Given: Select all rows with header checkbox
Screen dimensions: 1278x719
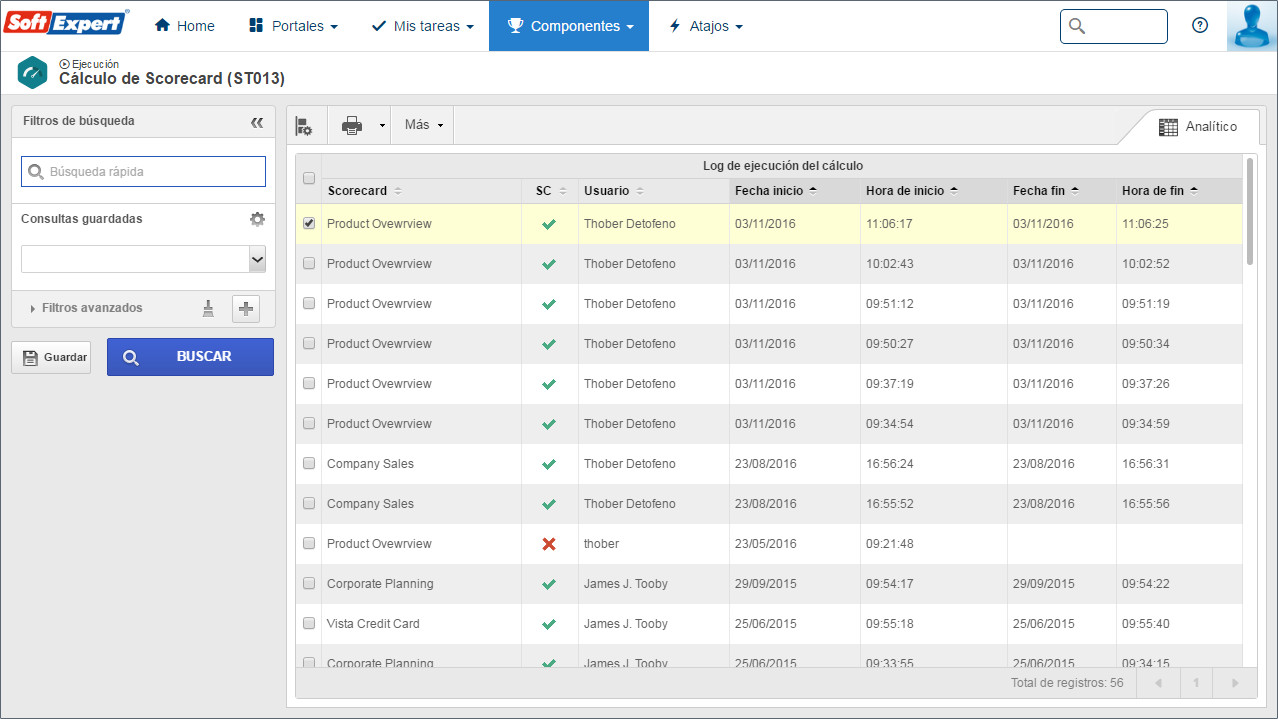Looking at the screenshot, I should click(309, 179).
